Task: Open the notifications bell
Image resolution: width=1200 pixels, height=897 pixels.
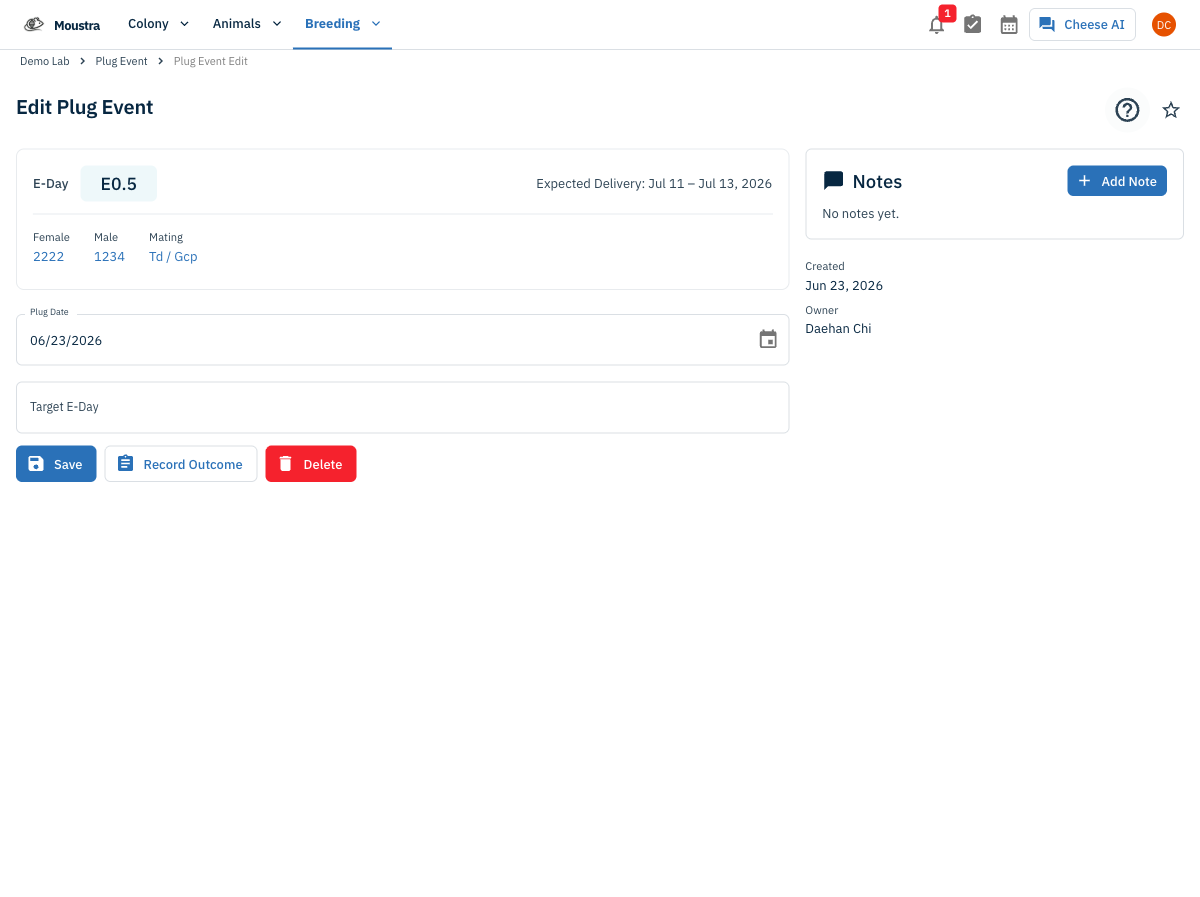Action: tap(936, 25)
